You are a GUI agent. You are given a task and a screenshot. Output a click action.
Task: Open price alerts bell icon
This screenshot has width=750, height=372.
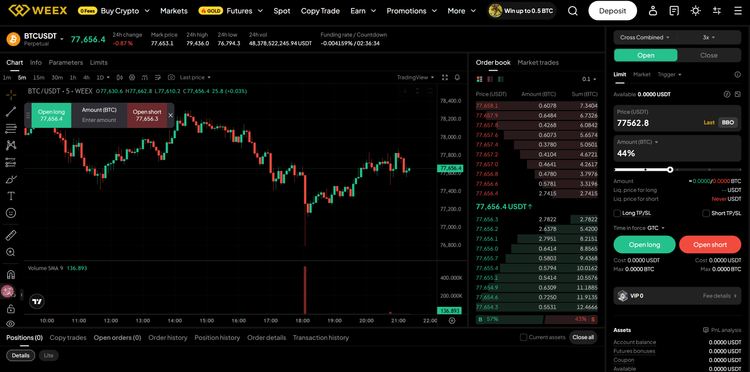click(457, 77)
